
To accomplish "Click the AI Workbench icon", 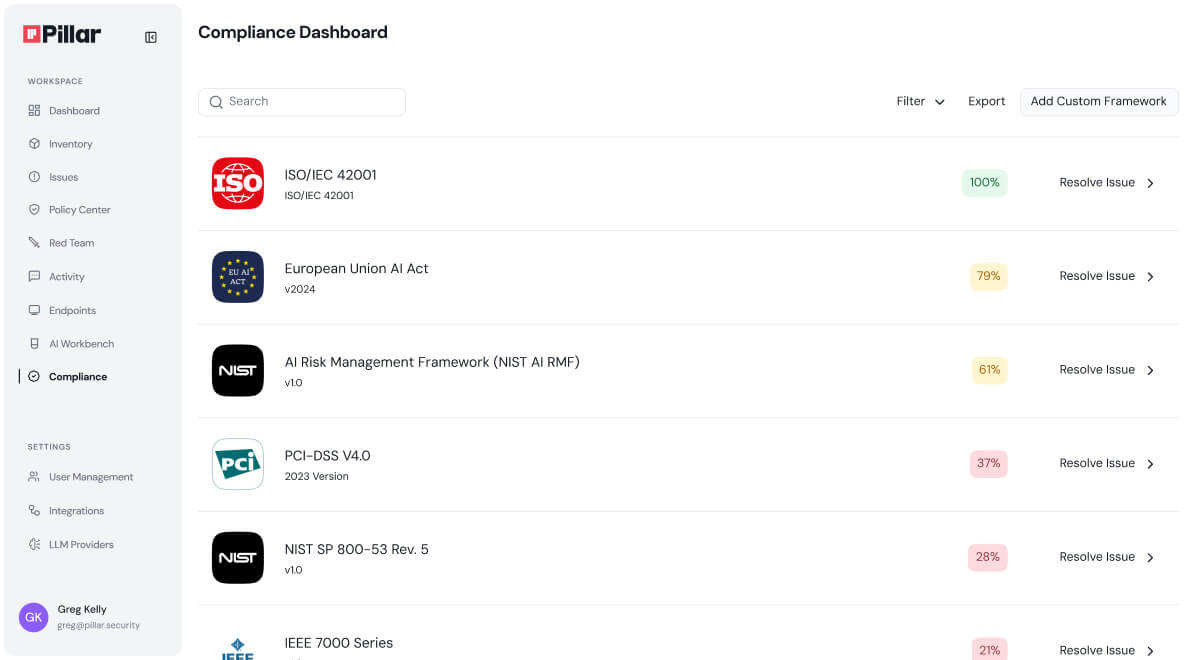I will pyautogui.click(x=34, y=344).
